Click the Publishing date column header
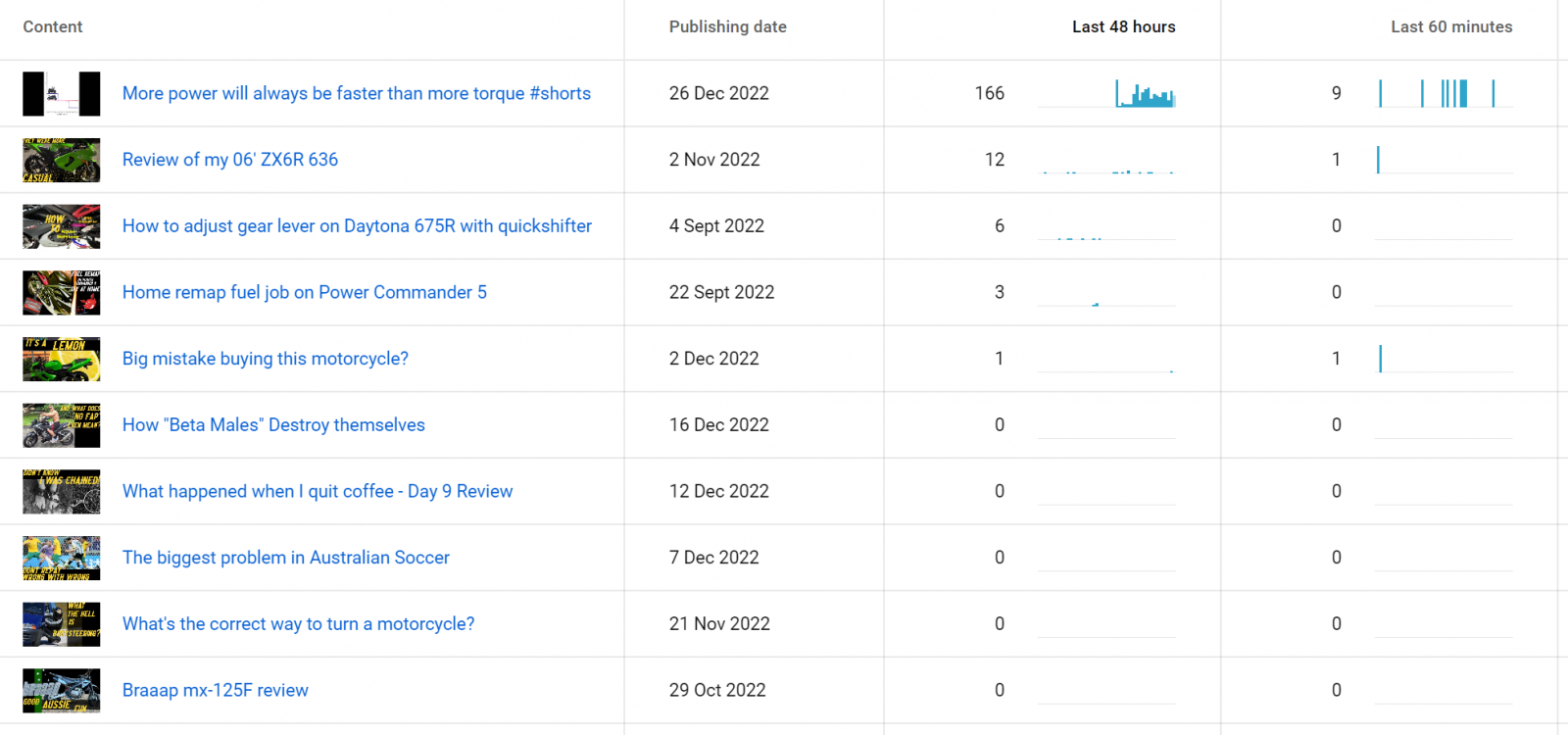Image resolution: width=1568 pixels, height=735 pixels. pyautogui.click(x=727, y=27)
